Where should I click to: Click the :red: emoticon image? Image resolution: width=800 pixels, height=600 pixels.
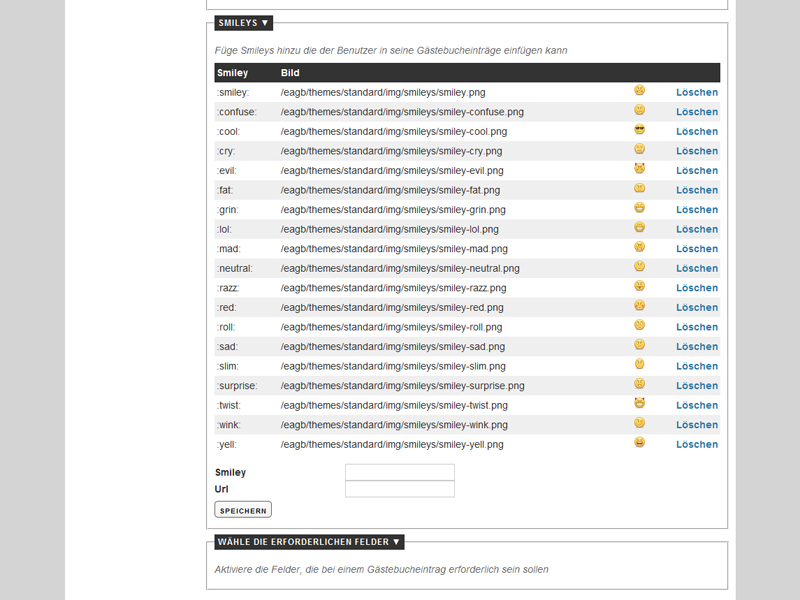(x=639, y=306)
